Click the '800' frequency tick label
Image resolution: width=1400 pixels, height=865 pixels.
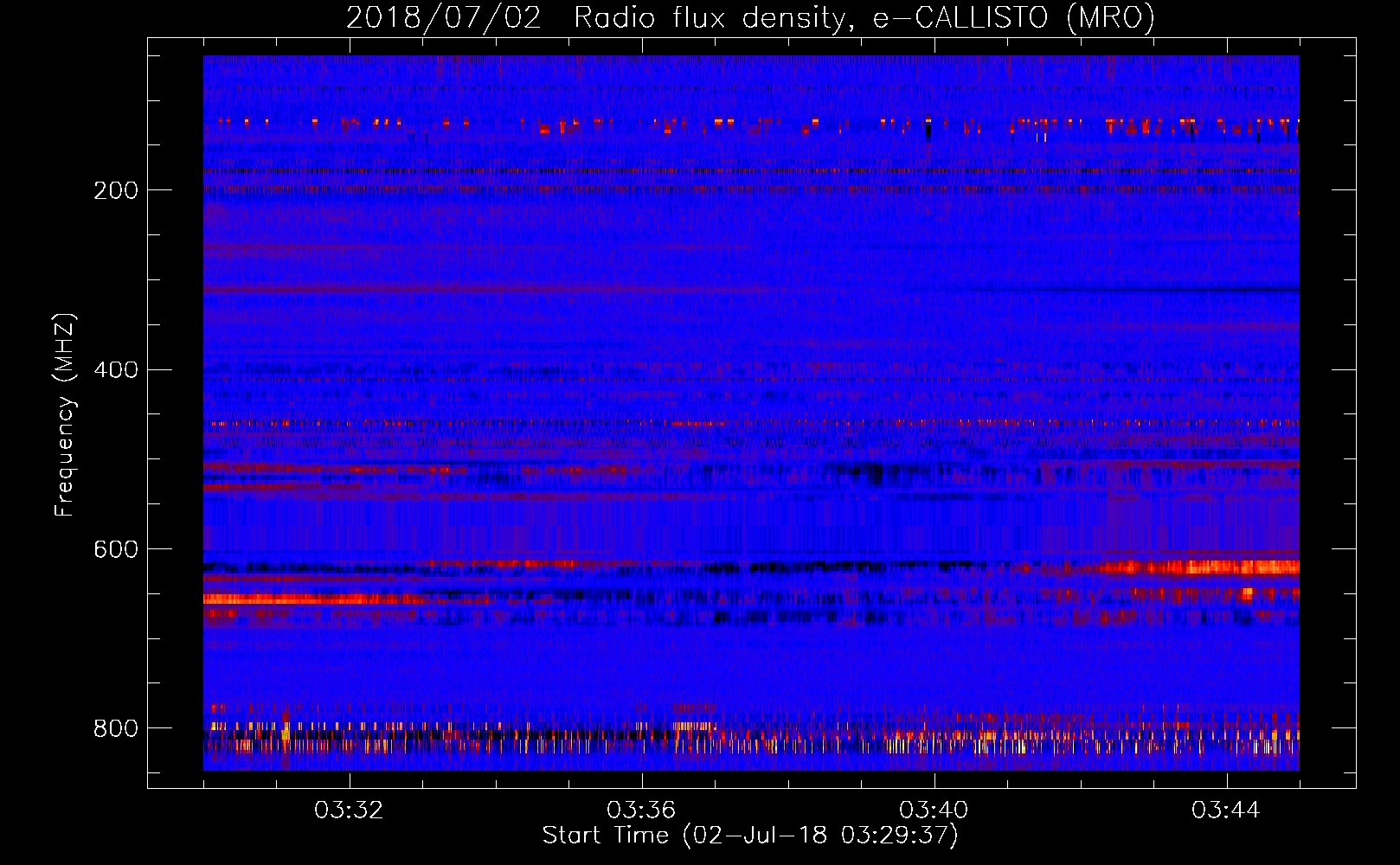coord(116,728)
